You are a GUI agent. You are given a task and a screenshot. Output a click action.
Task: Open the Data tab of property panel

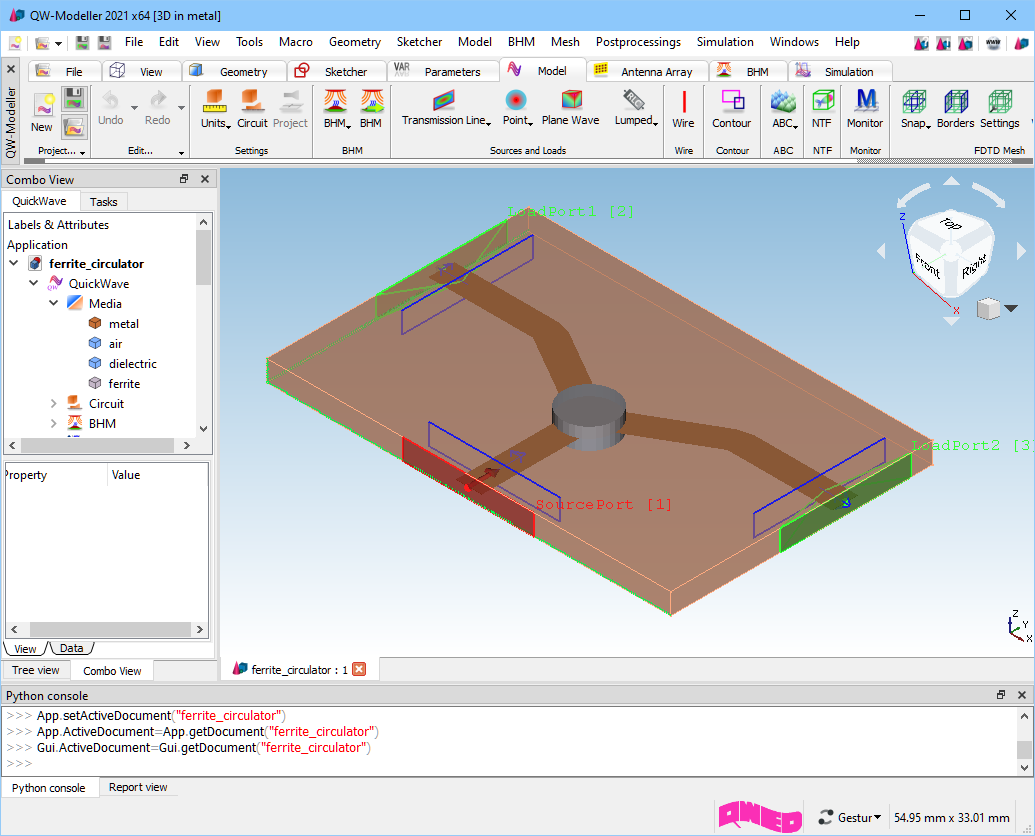(x=71, y=648)
